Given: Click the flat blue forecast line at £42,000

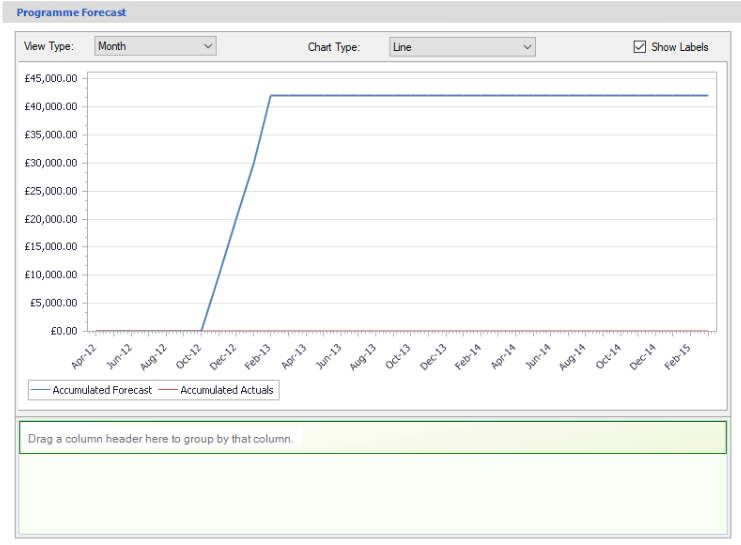Looking at the screenshot, I should pos(490,95).
